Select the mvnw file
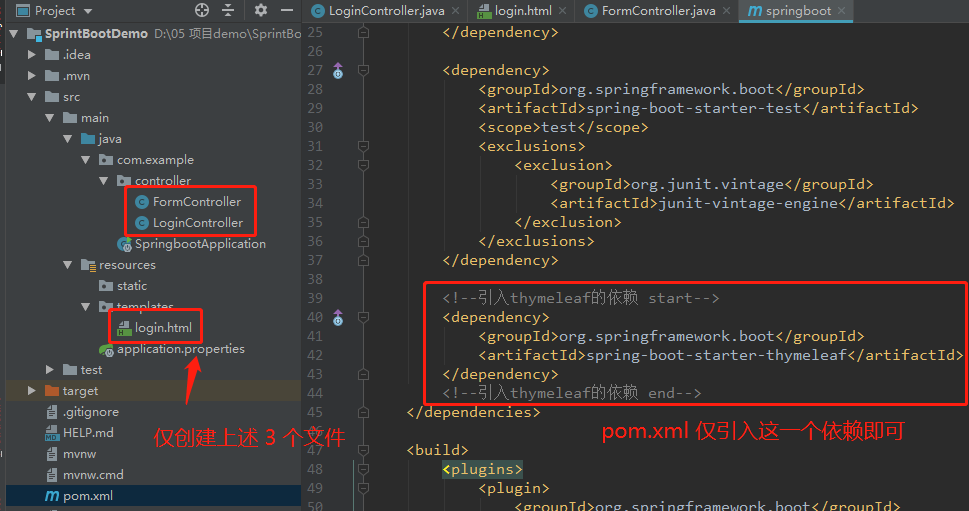Screen dimensions: 969x511 [x=79, y=454]
